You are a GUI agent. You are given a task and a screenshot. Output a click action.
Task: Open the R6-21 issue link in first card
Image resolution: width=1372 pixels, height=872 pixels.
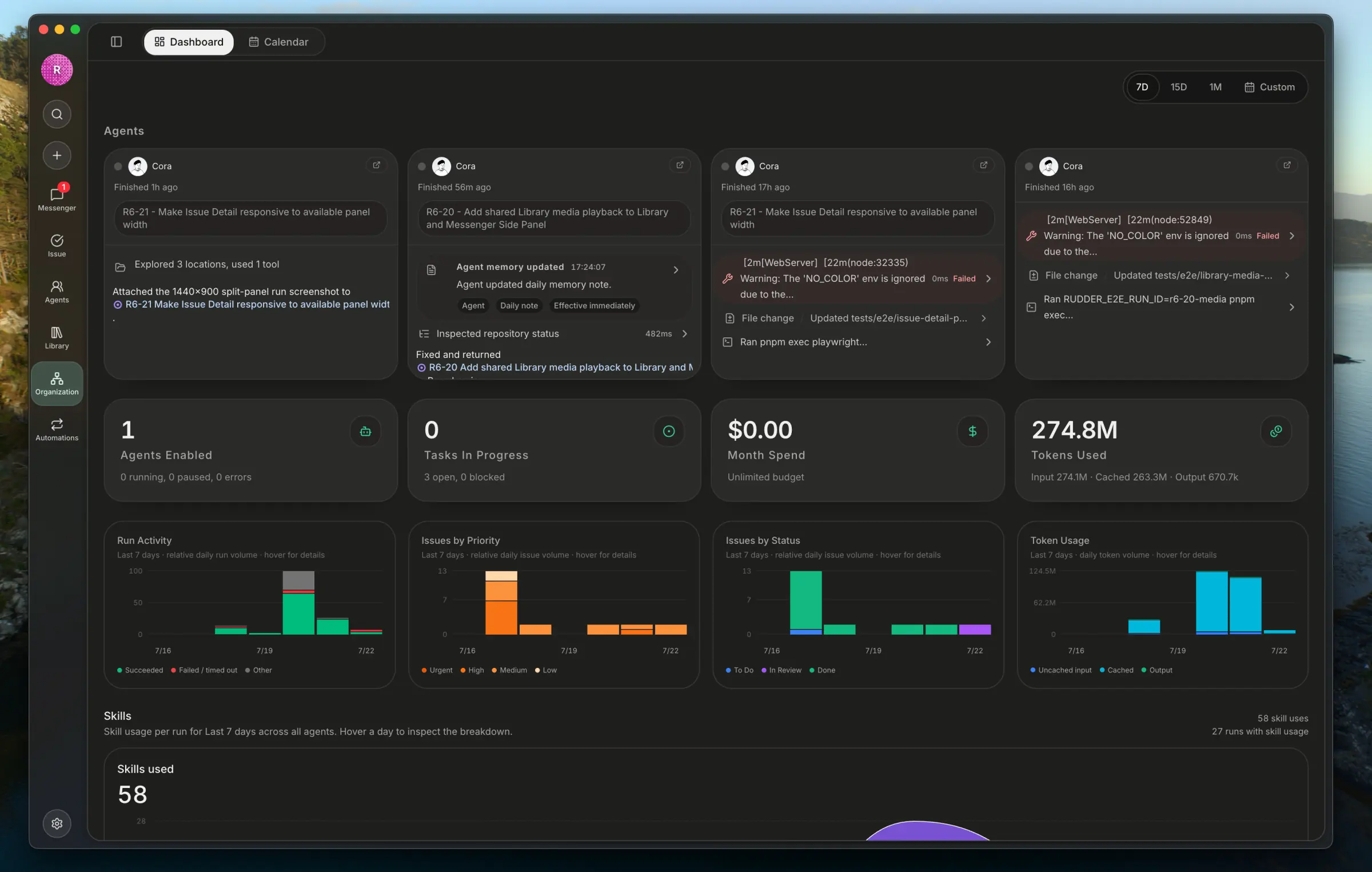point(252,304)
